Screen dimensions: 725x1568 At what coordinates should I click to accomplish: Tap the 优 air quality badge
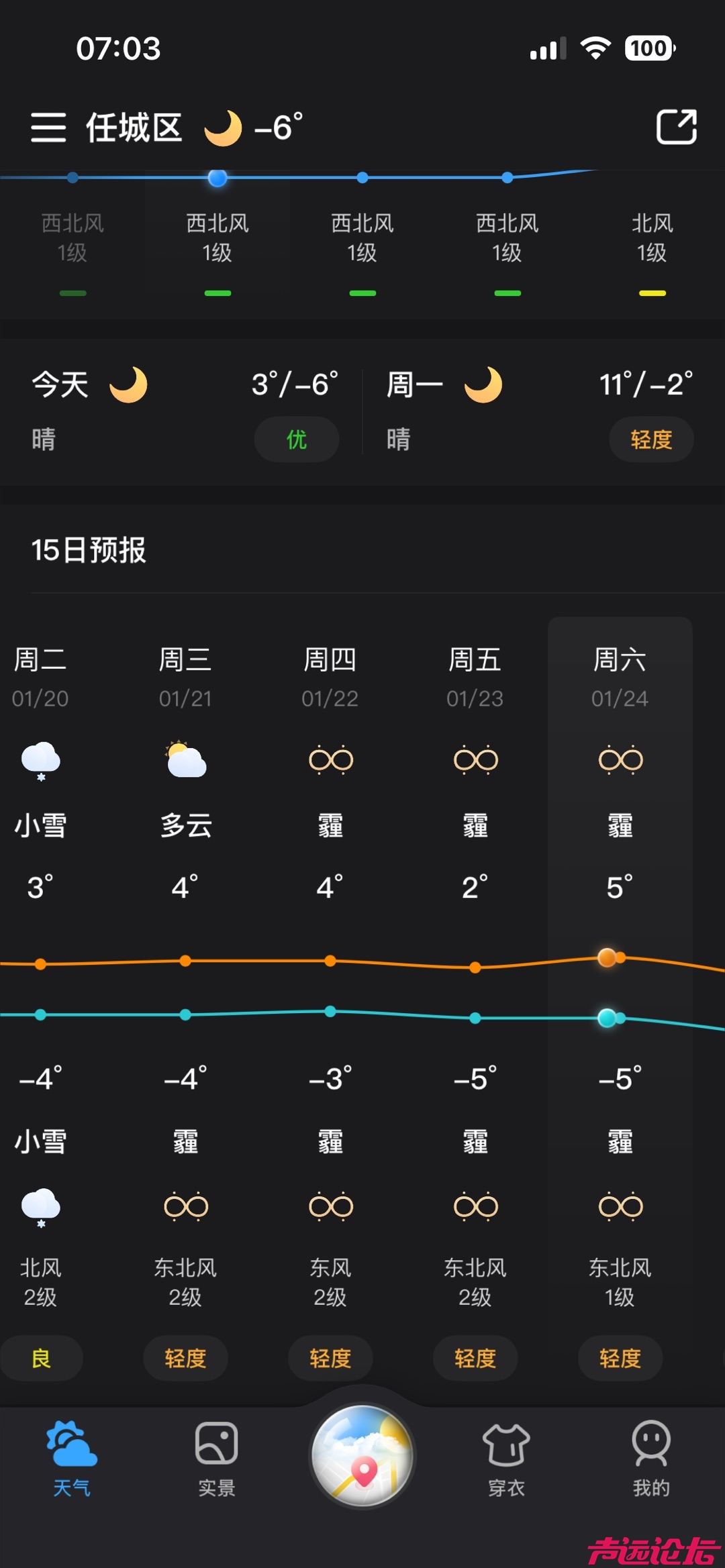(x=296, y=439)
